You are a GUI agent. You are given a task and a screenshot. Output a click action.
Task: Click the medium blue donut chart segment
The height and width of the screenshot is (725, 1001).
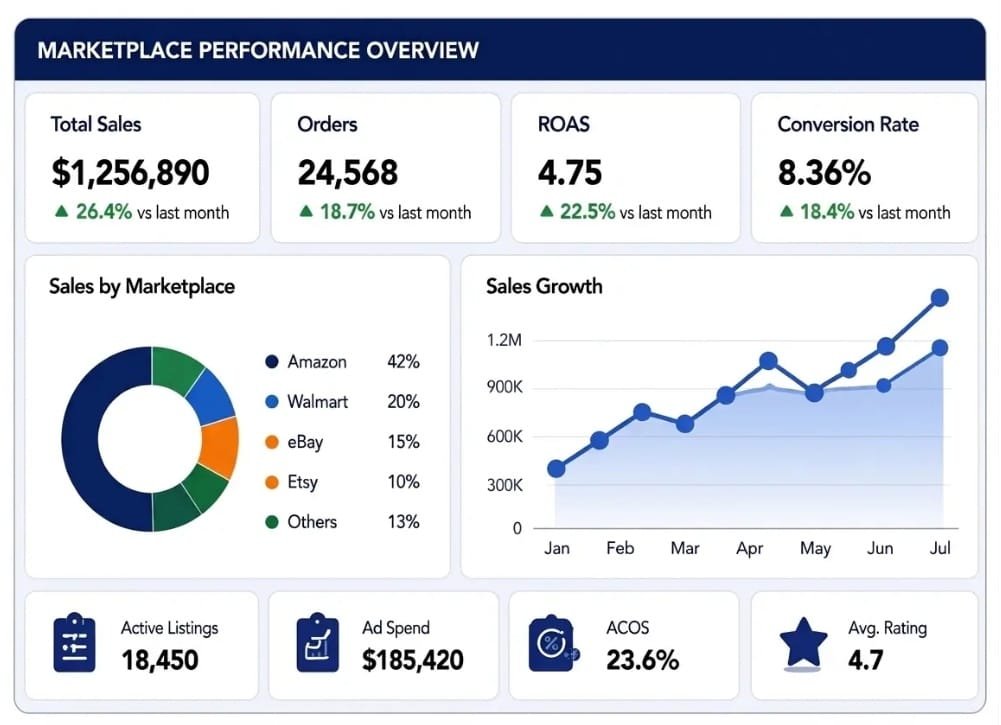click(x=211, y=398)
